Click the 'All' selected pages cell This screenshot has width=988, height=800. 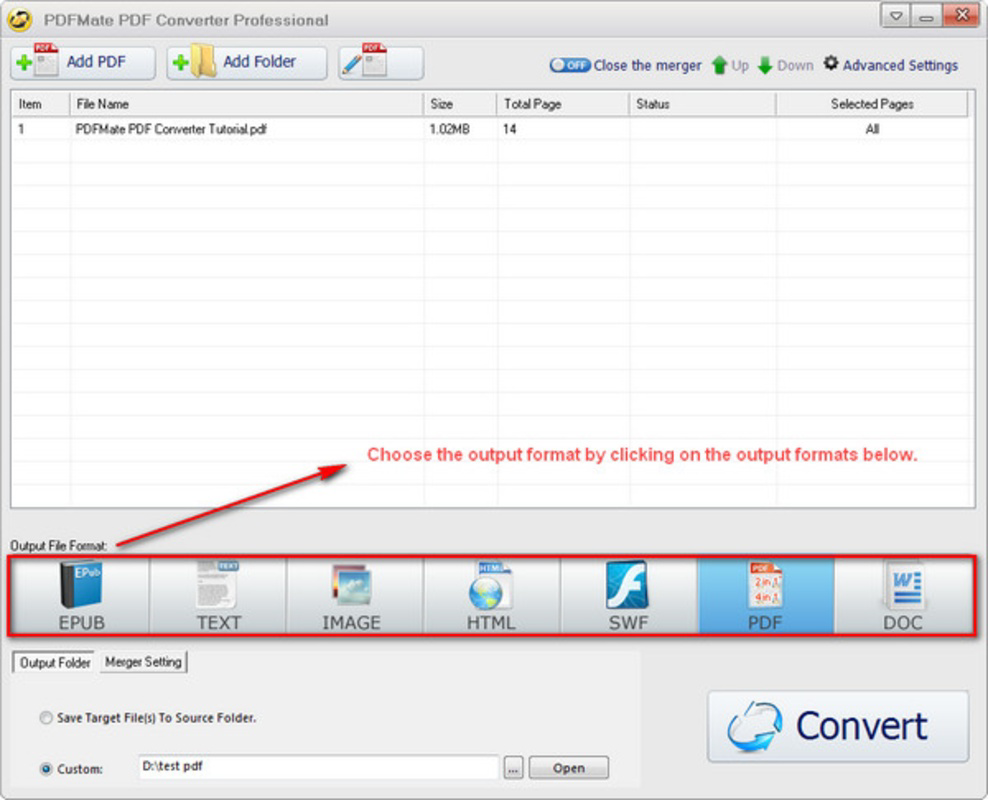pos(872,129)
